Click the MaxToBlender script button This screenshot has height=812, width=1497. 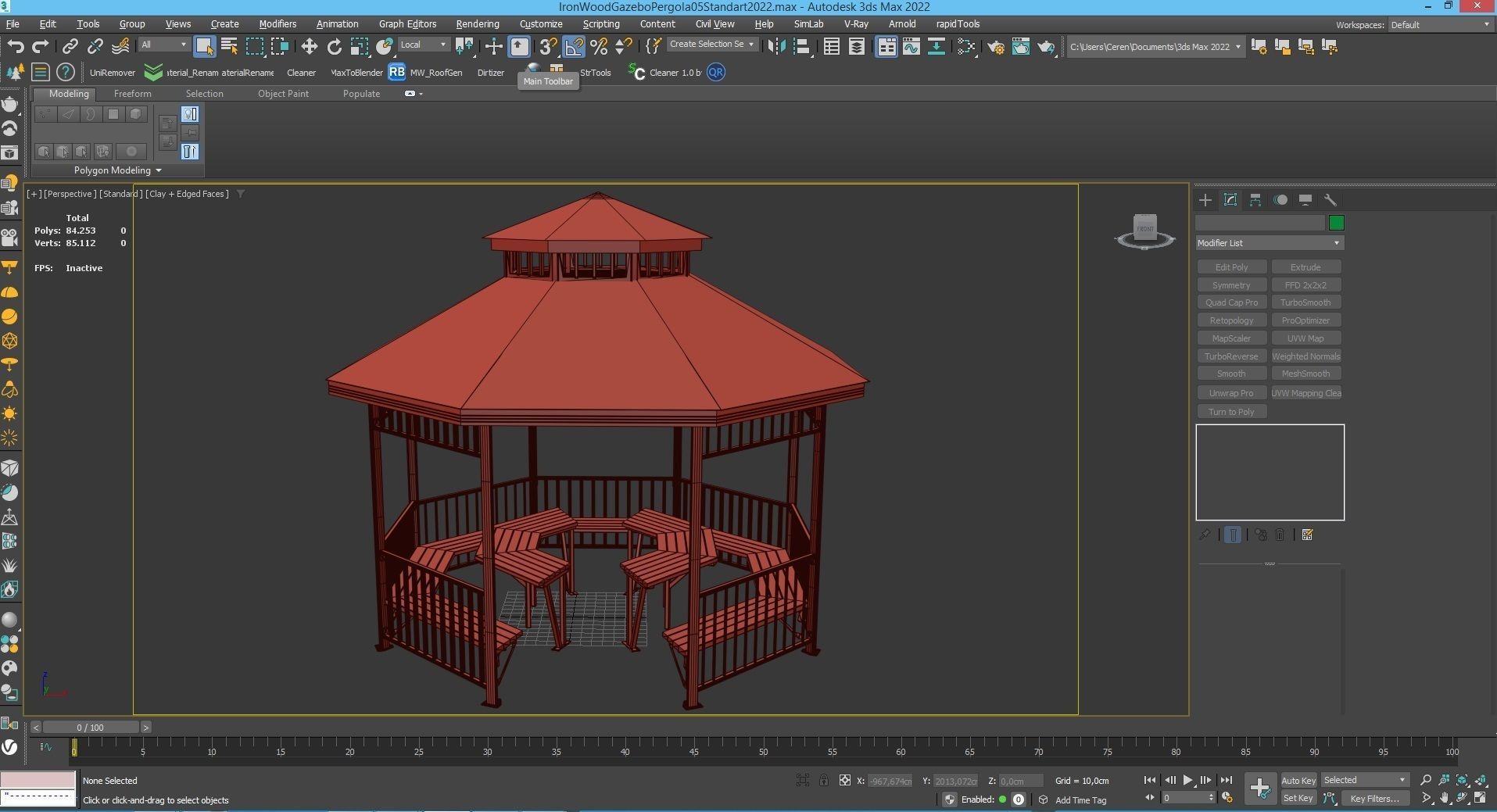point(356,73)
